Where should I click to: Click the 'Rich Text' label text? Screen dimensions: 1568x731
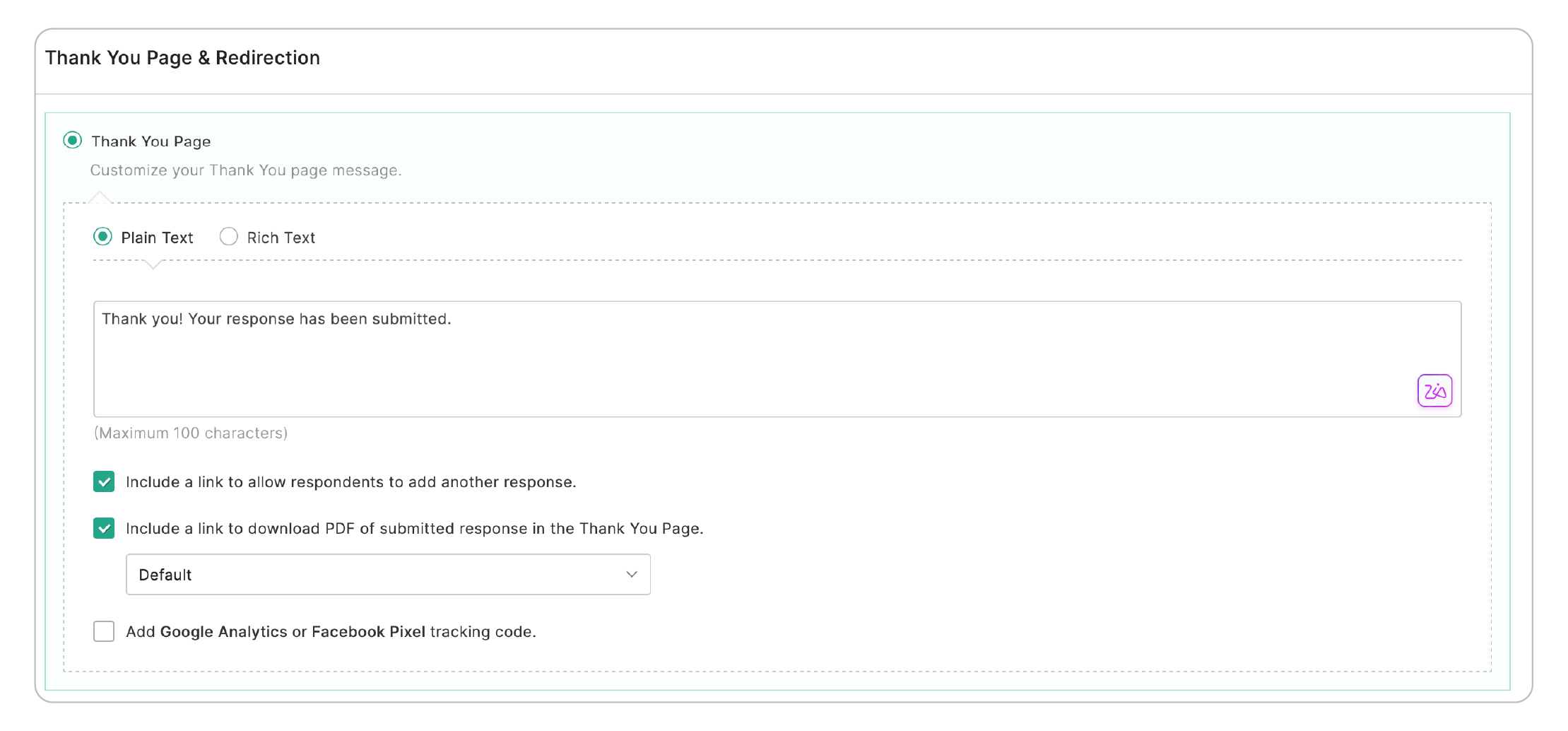click(x=281, y=238)
